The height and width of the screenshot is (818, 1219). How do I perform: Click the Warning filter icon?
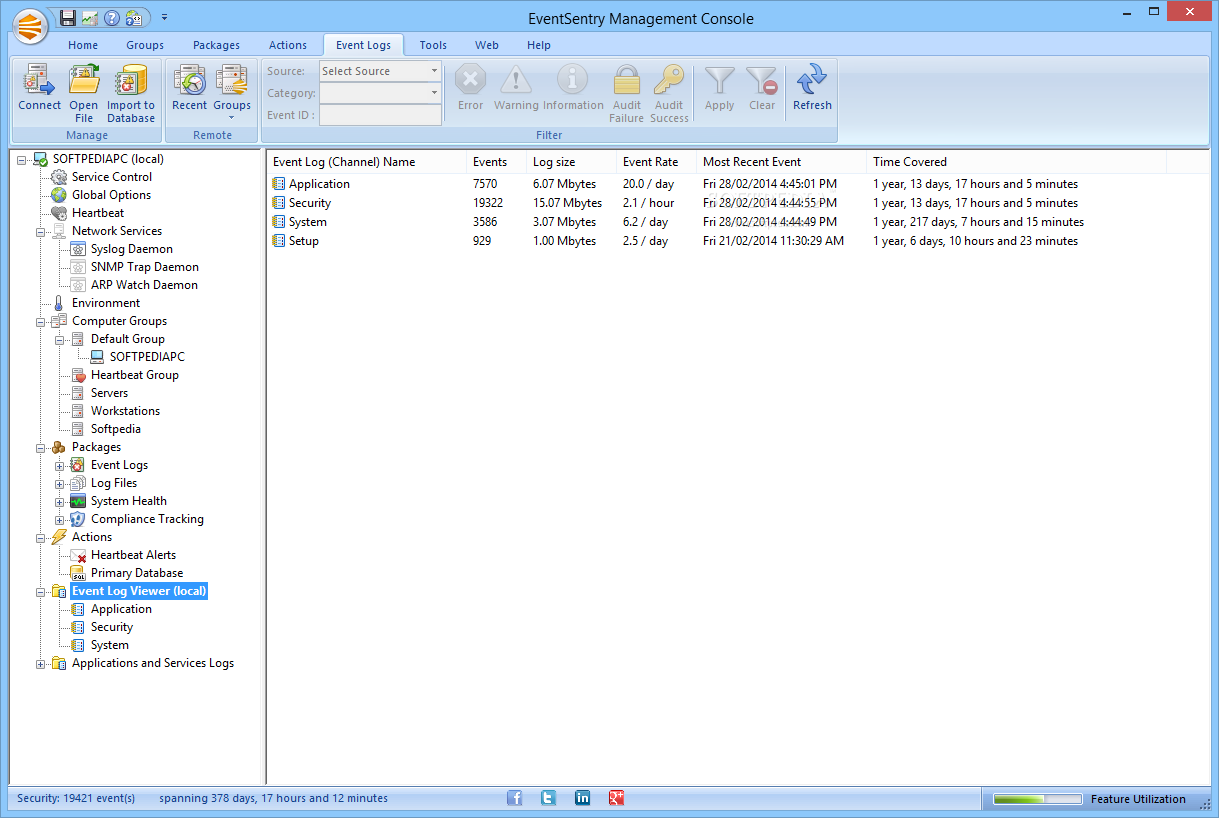click(516, 81)
